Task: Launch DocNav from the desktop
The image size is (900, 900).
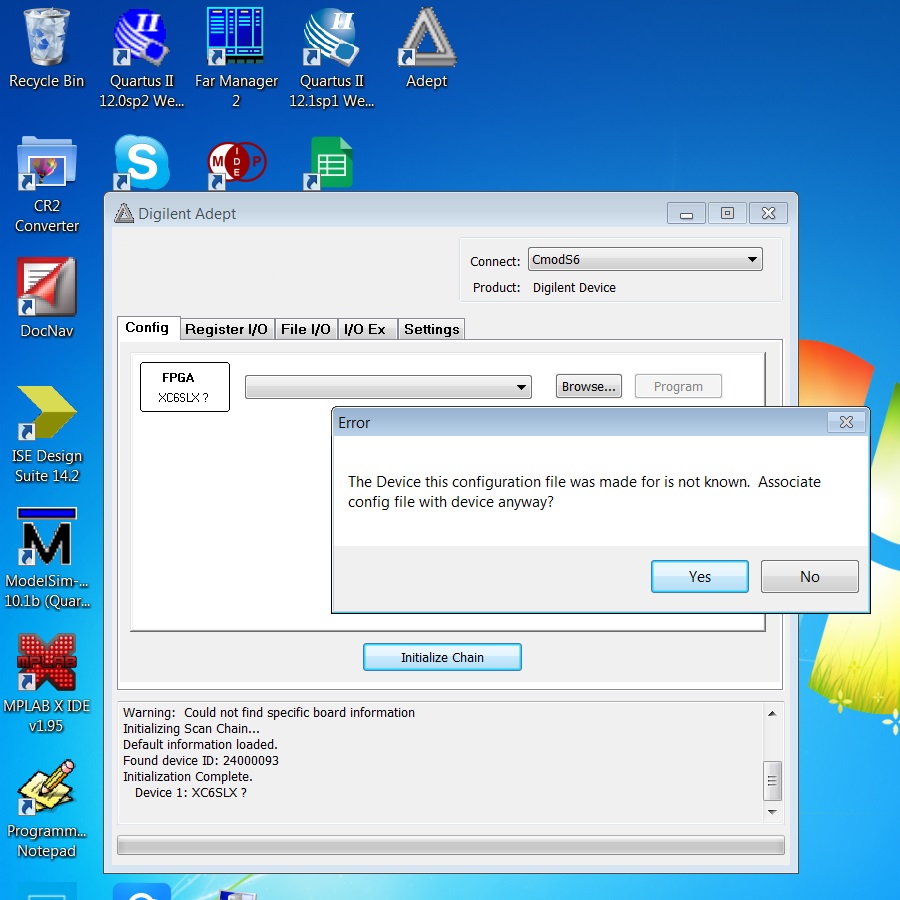Action: click(46, 288)
